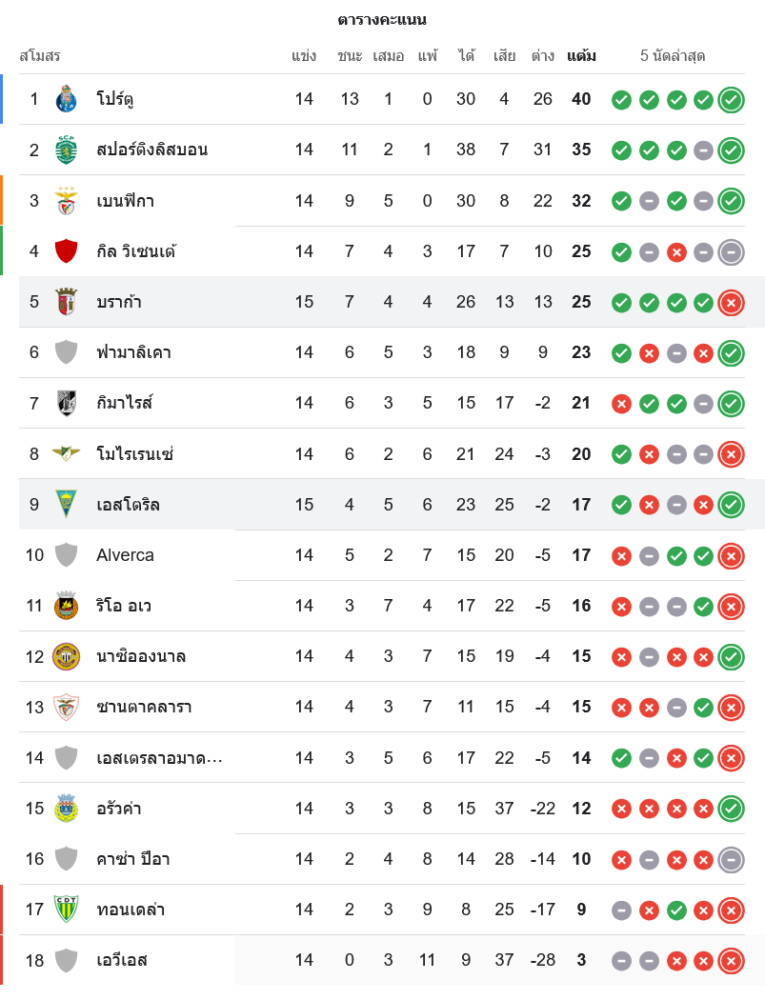The height and width of the screenshot is (1000, 765).
Task: Click the Benfica club crest icon
Action: (66, 200)
